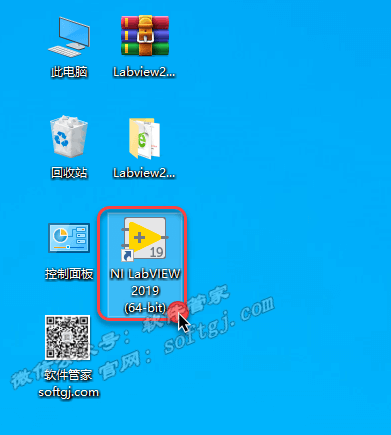
Task: Click the Labview2... label under the folder
Action: 144,173
